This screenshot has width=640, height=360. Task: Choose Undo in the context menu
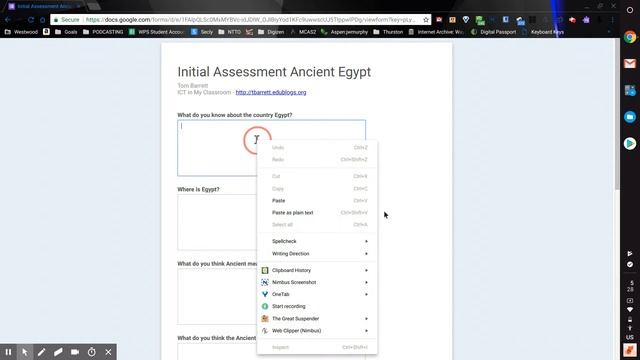[317, 147]
